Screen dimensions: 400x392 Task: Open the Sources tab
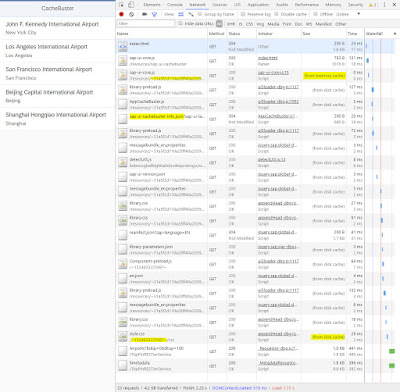(220, 5)
